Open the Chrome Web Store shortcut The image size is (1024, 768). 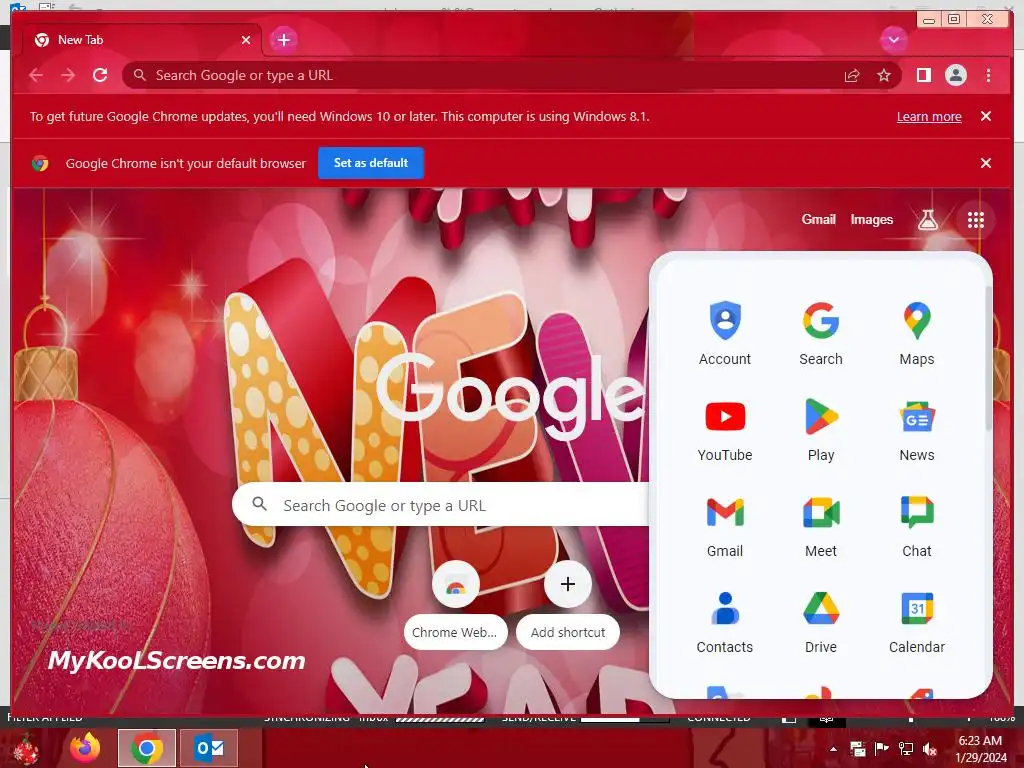click(455, 605)
